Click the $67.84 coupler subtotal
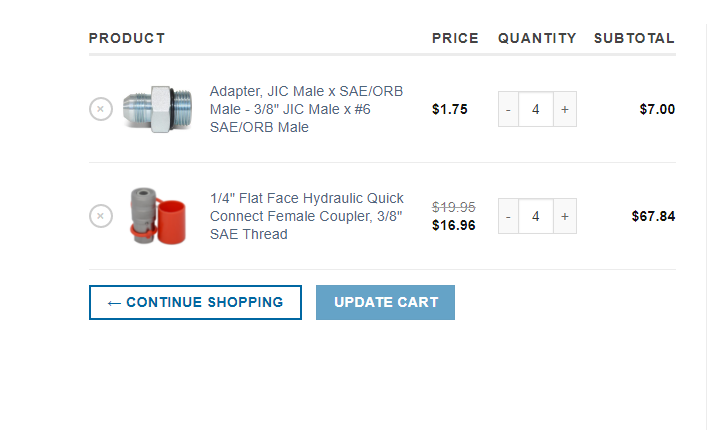The width and height of the screenshot is (721, 430). [x=653, y=216]
